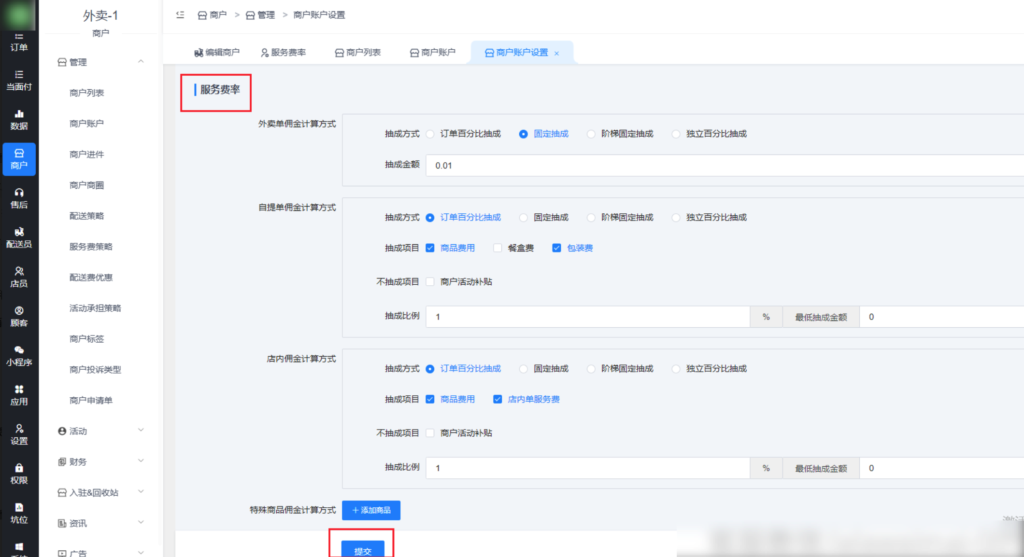Switch to the 服务费率 tab

coord(283,52)
